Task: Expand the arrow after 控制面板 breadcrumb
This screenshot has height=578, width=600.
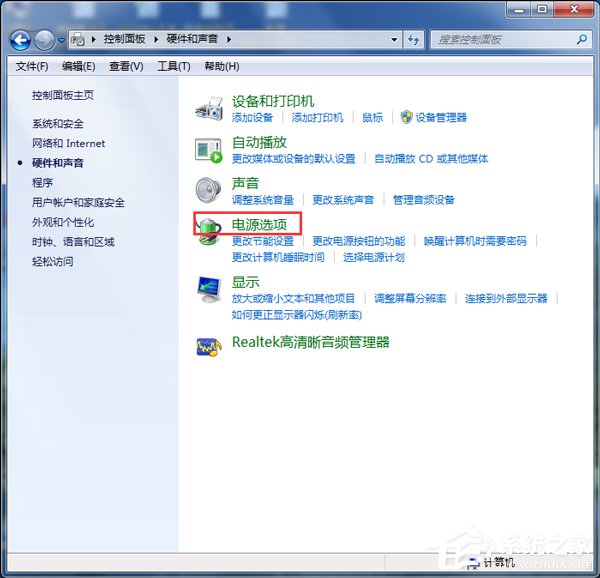Action: (x=156, y=39)
